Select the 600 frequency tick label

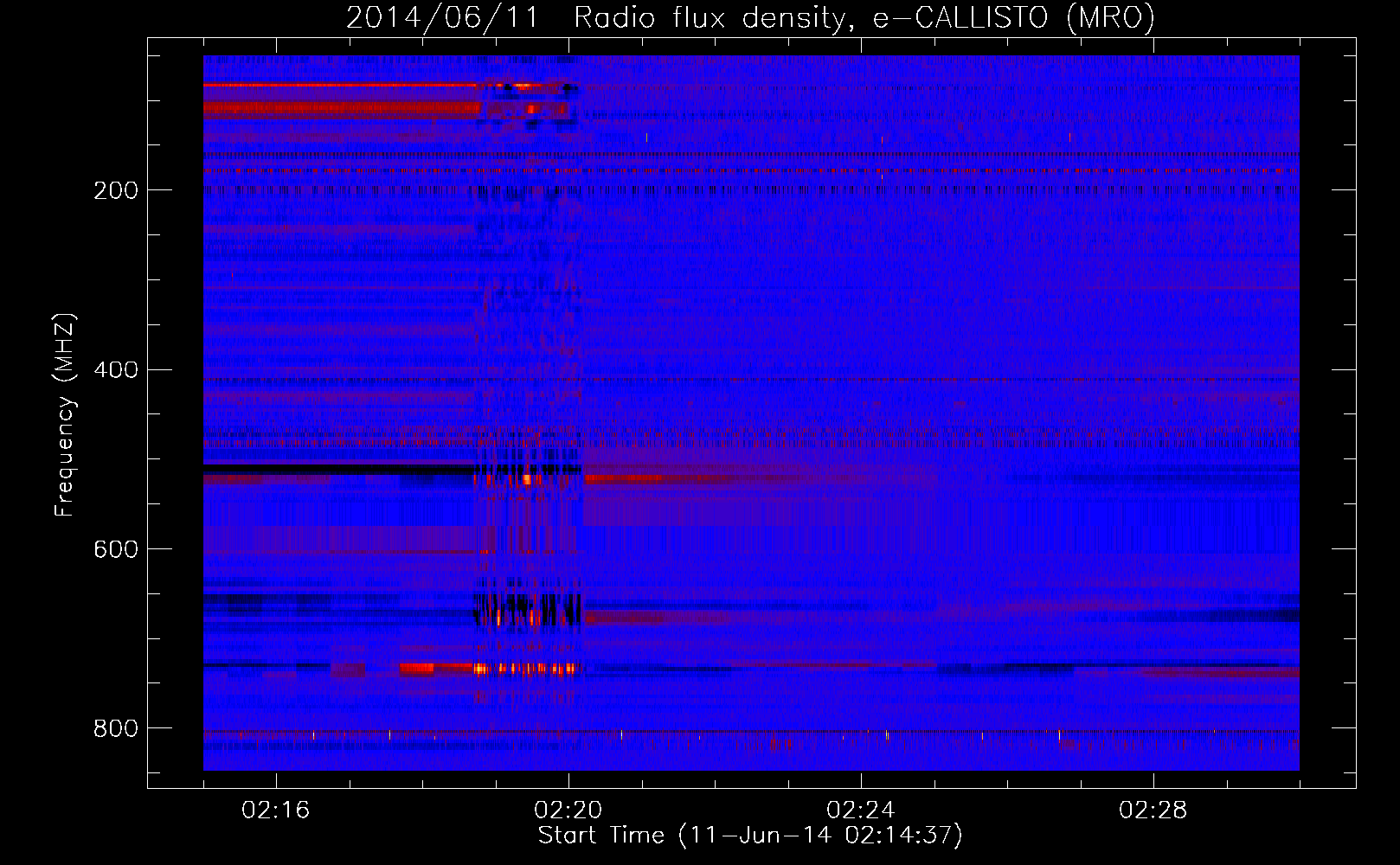[x=116, y=550]
